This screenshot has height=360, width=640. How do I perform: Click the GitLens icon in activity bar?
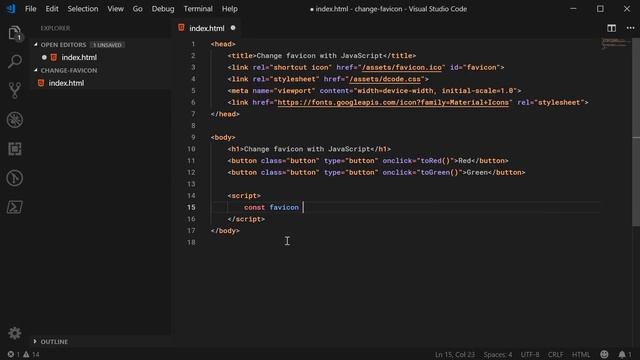point(15,178)
